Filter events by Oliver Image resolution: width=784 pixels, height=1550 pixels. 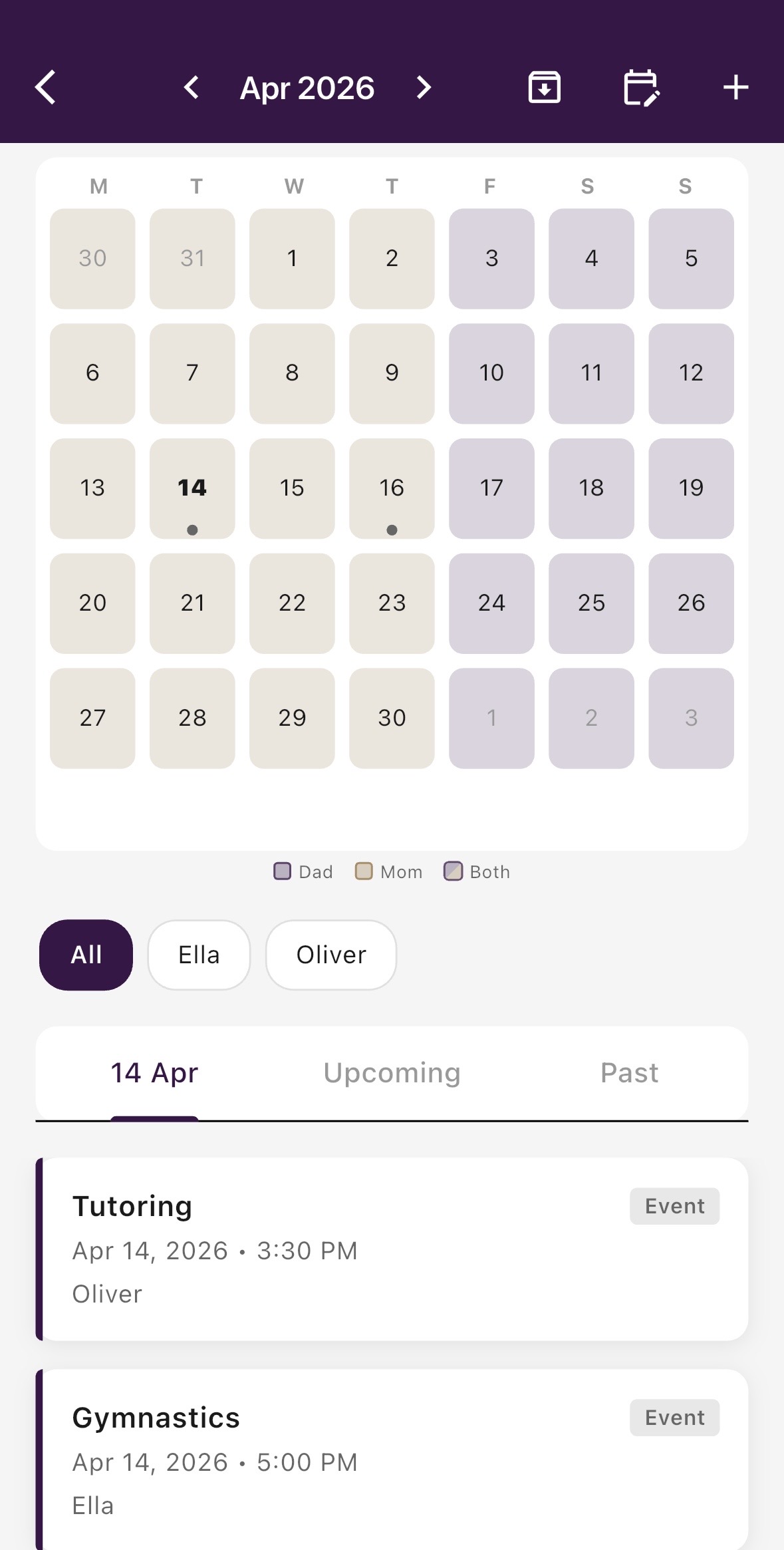331,955
